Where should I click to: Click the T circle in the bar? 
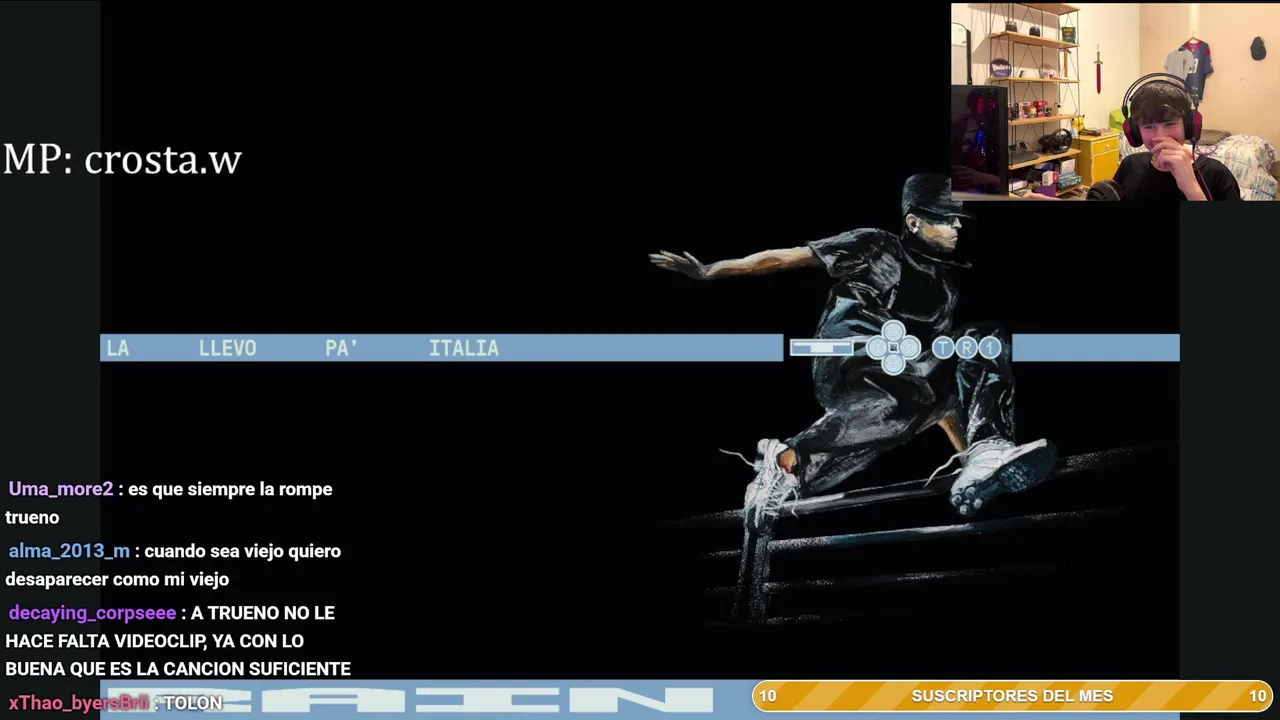943,348
